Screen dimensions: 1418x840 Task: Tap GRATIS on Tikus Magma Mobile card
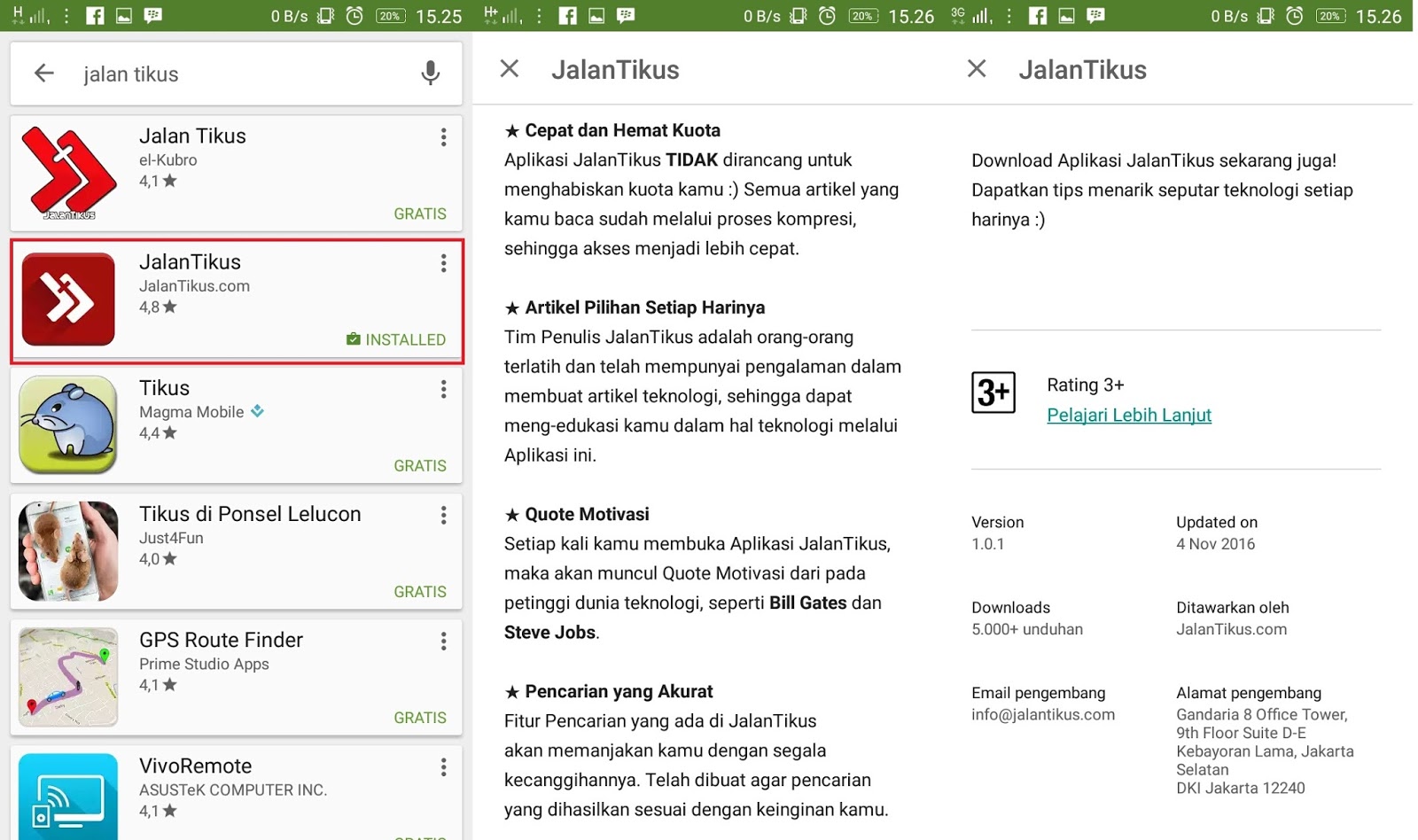pyautogui.click(x=420, y=465)
